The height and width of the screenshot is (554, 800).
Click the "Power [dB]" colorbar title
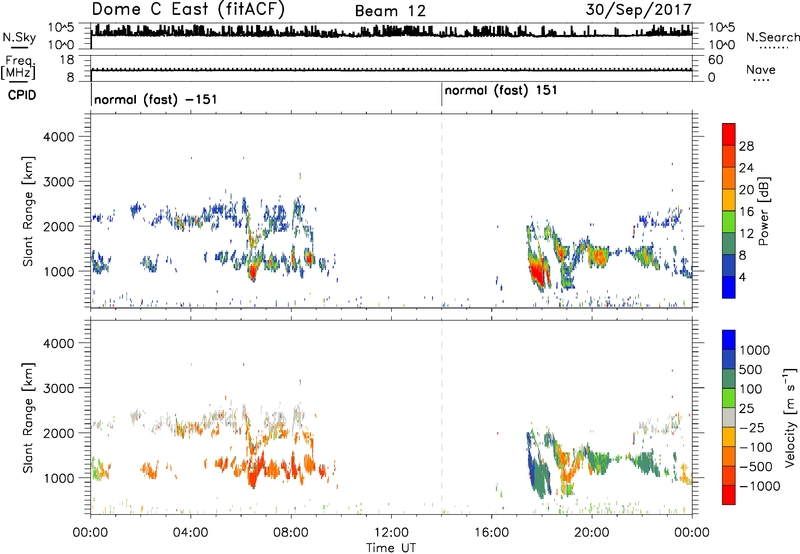pos(764,211)
